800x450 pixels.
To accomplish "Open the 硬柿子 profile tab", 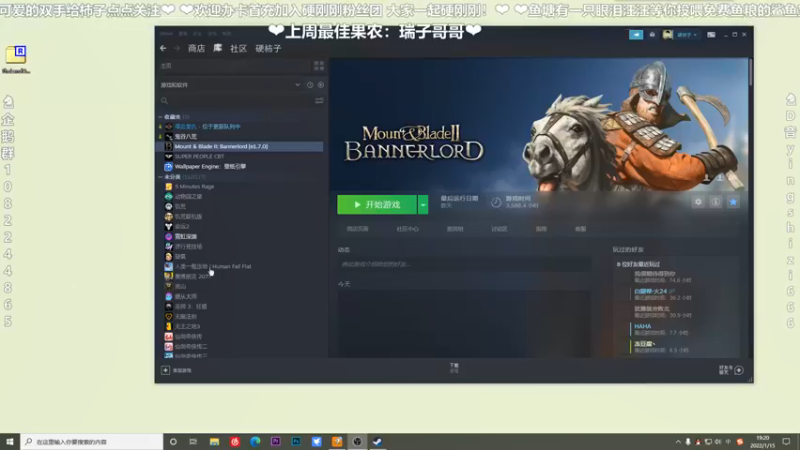I will point(268,48).
